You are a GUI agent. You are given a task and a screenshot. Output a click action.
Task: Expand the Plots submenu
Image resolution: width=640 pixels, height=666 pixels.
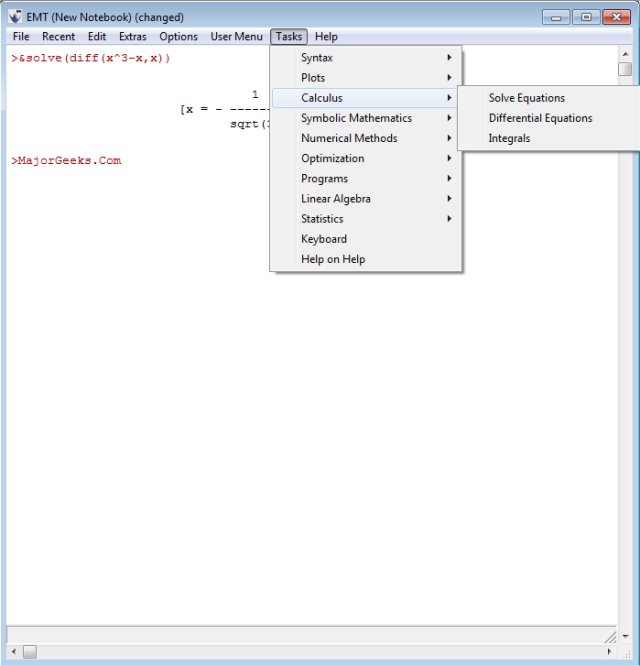click(x=366, y=78)
